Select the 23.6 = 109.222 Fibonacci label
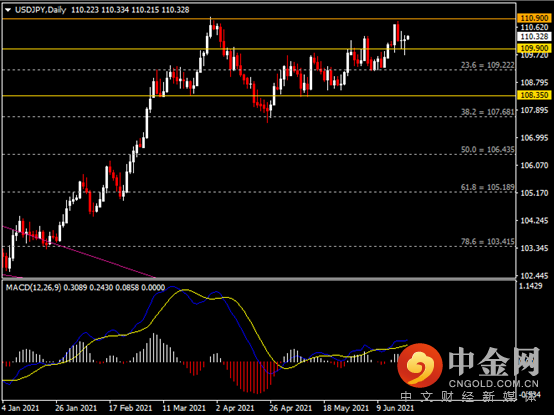Viewport: 554px width, 415px height. coord(488,65)
